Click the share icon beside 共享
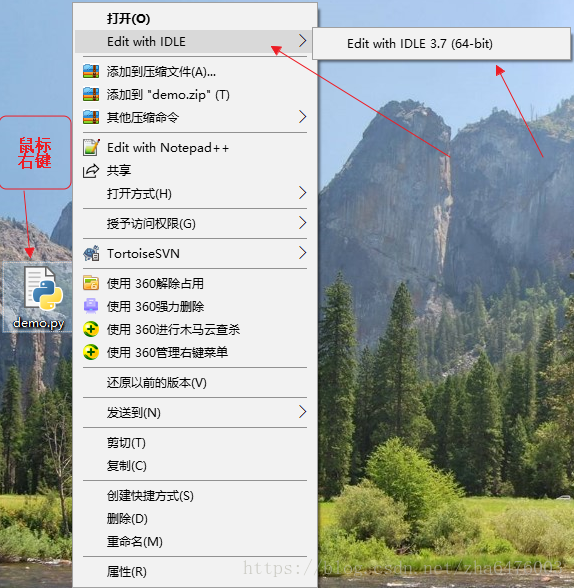The width and height of the screenshot is (574, 588). [91, 171]
